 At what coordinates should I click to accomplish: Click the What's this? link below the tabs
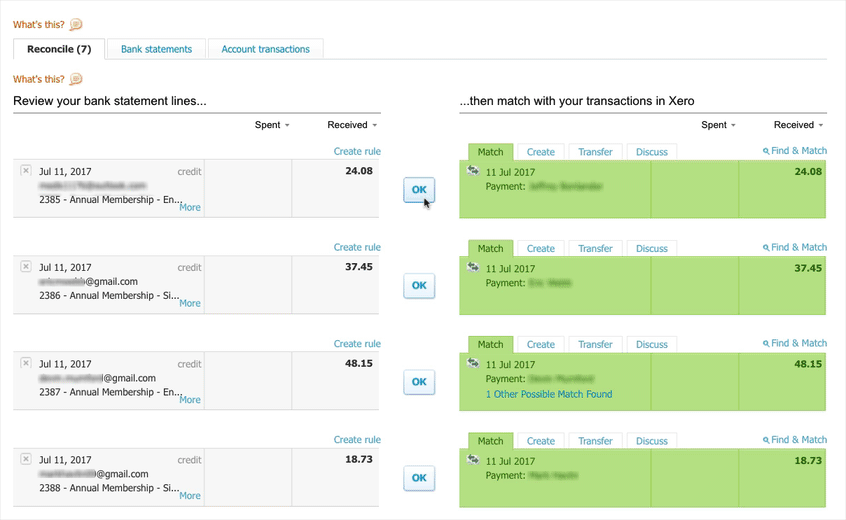pyautogui.click(x=38, y=79)
